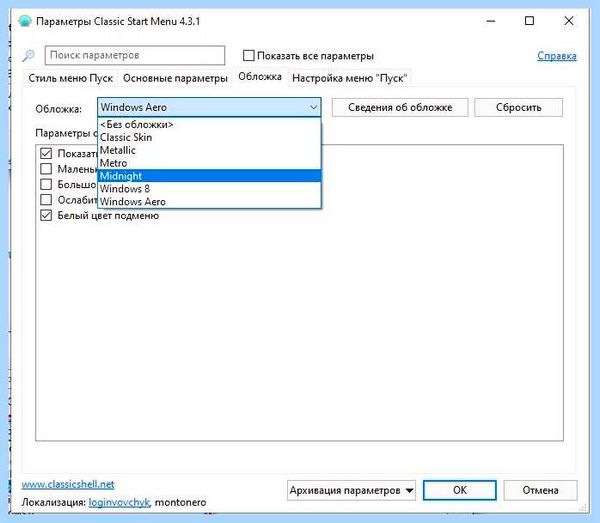Click the Classic Start Menu shell icon in title bar
Viewport: 600px width, 523px height.
[25, 21]
